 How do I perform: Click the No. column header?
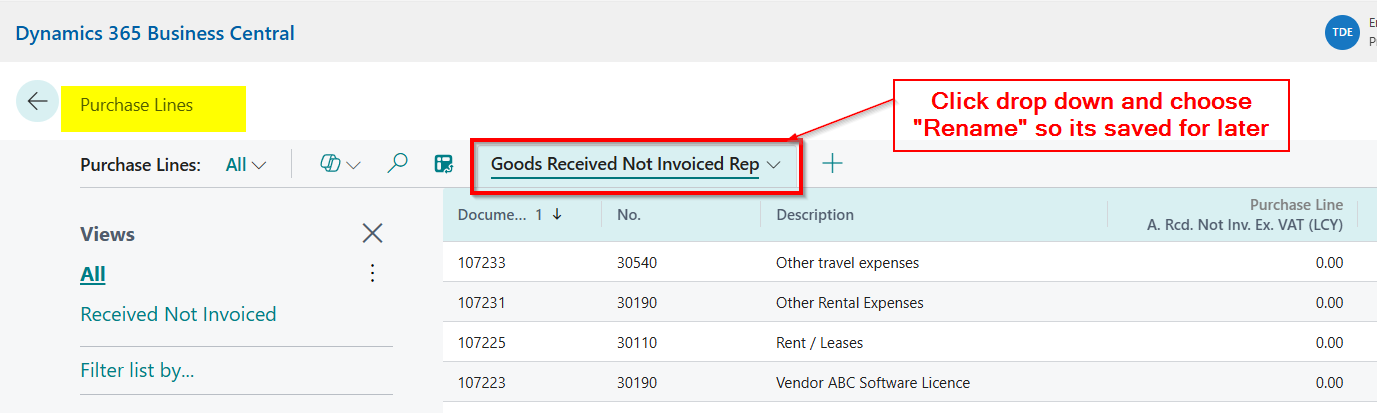[x=629, y=214]
